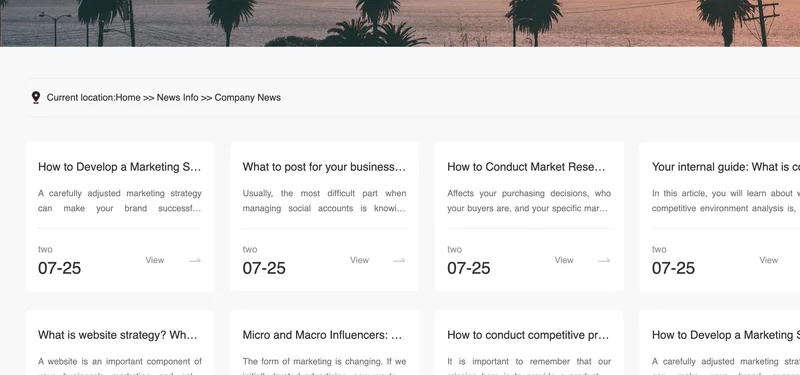
Task: Click View on 'How to Conduct Market Research' card
Action: (x=564, y=260)
